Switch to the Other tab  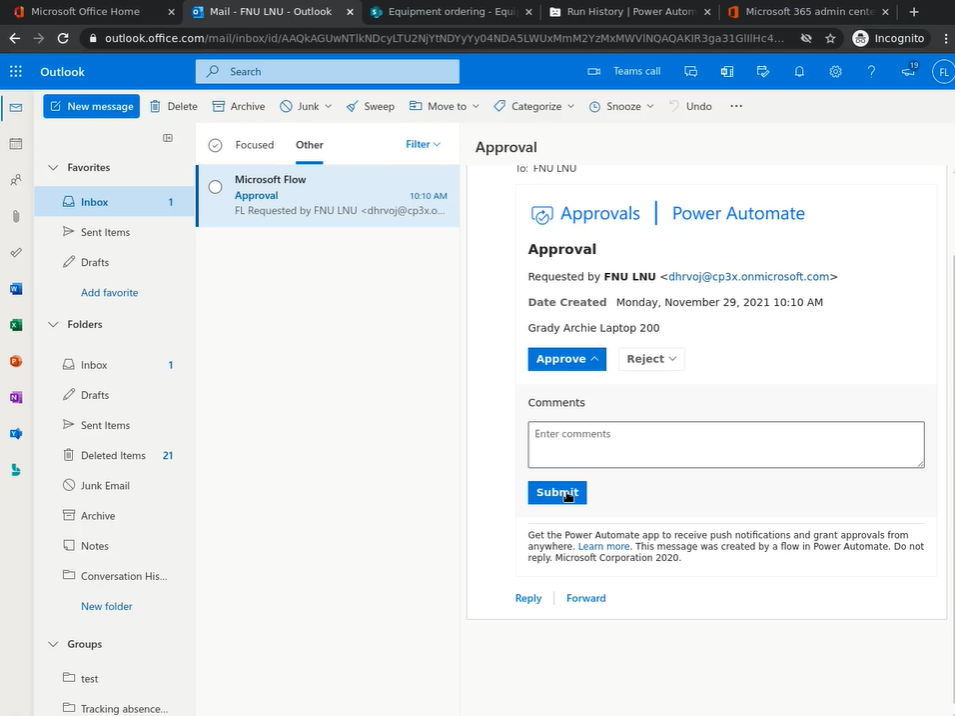309,145
